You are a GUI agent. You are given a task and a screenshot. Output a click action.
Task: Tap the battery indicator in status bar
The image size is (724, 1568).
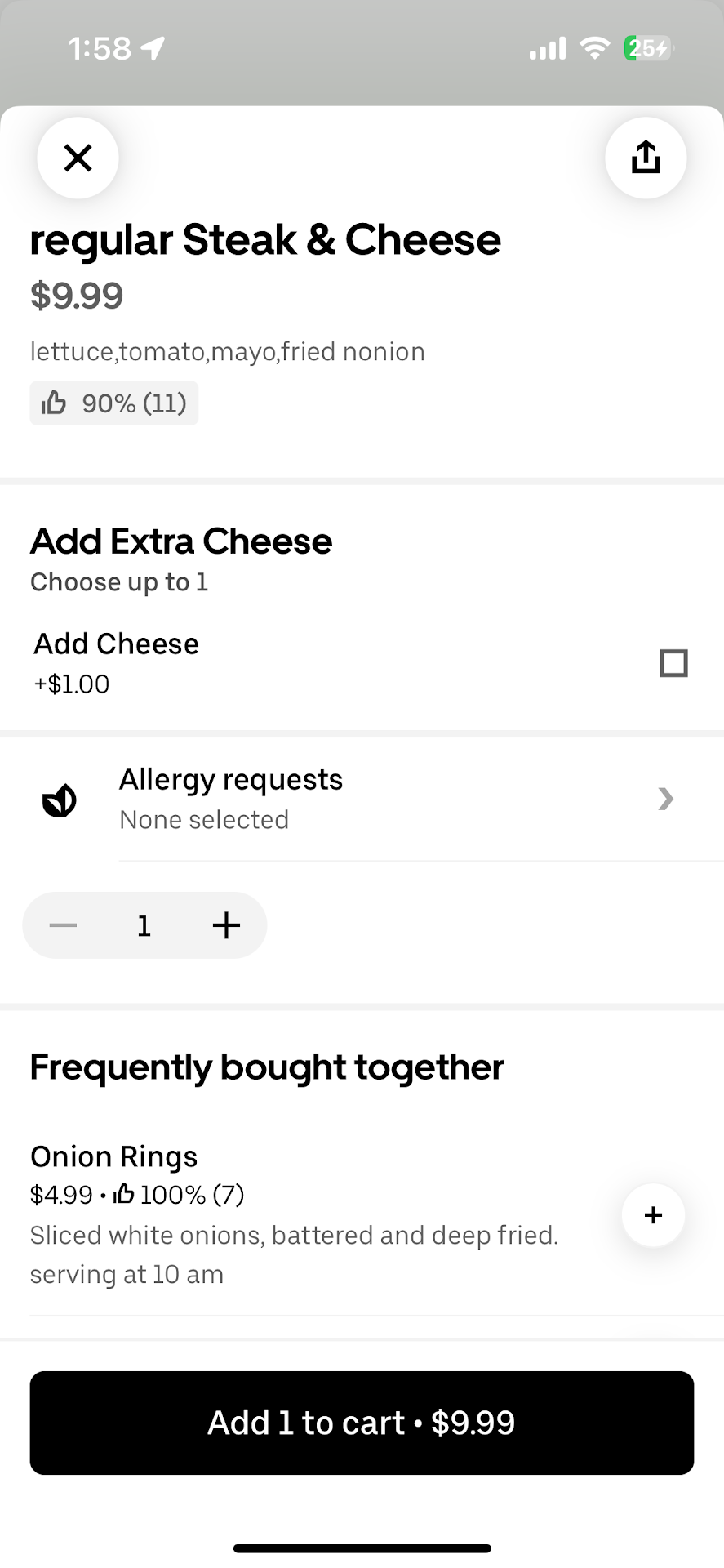[x=648, y=49]
